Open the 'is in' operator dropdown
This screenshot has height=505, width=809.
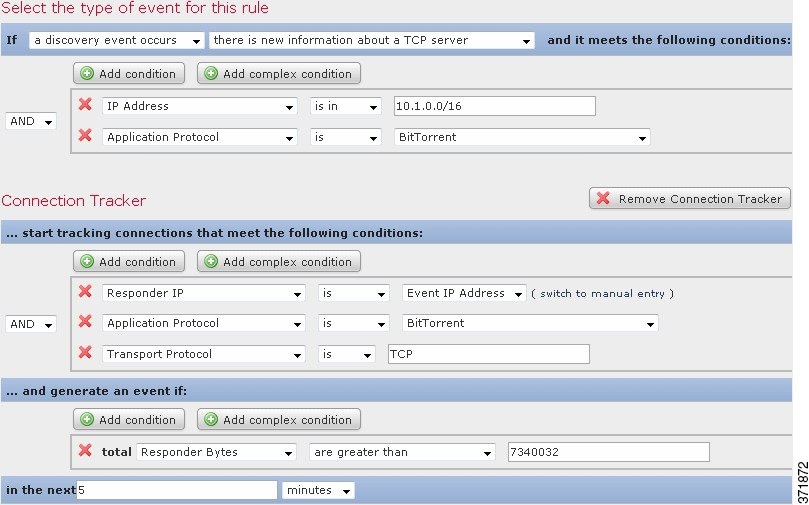pos(346,106)
